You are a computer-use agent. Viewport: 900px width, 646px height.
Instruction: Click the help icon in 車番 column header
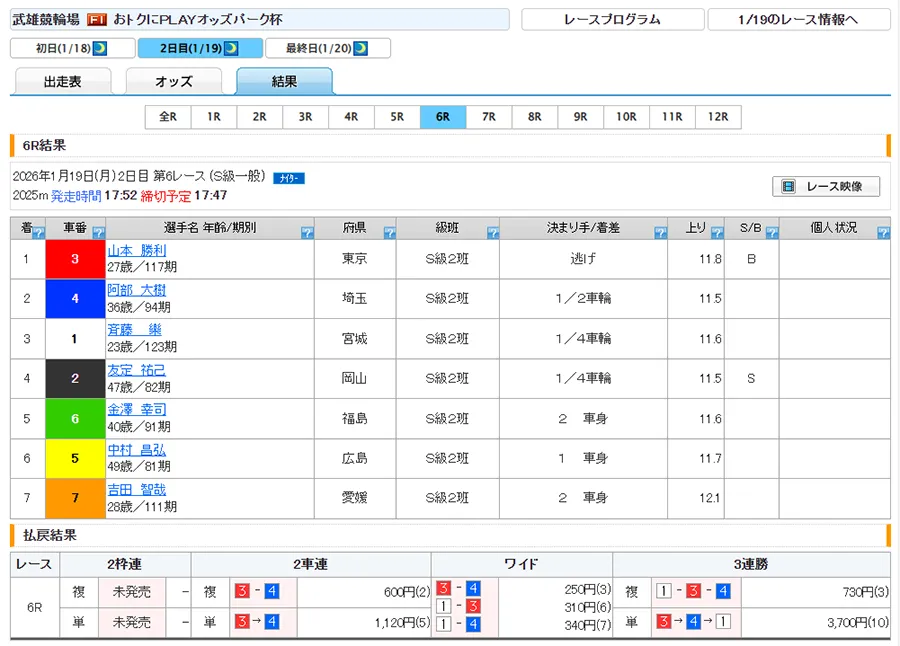(99, 233)
